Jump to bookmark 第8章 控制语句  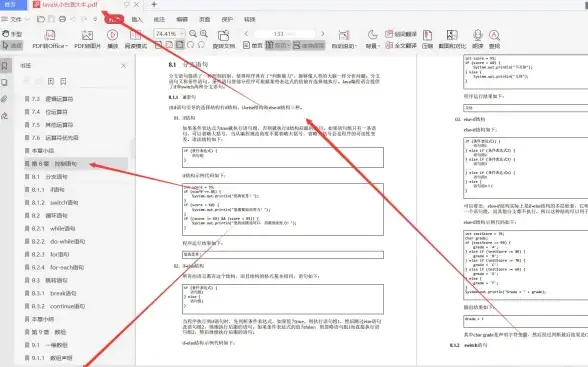coord(75,163)
